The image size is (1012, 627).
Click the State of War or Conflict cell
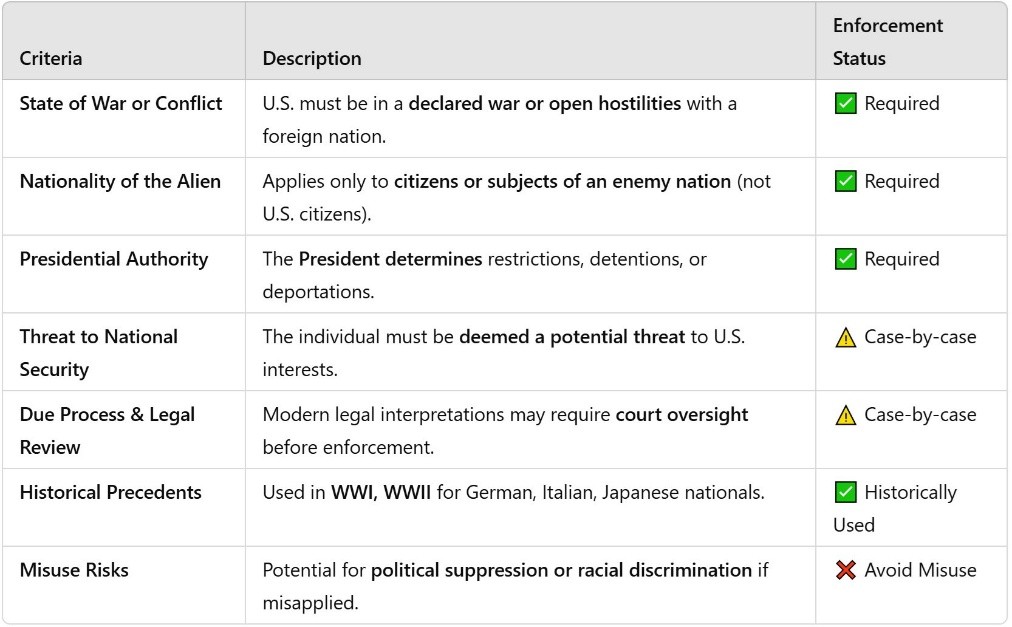(x=124, y=119)
